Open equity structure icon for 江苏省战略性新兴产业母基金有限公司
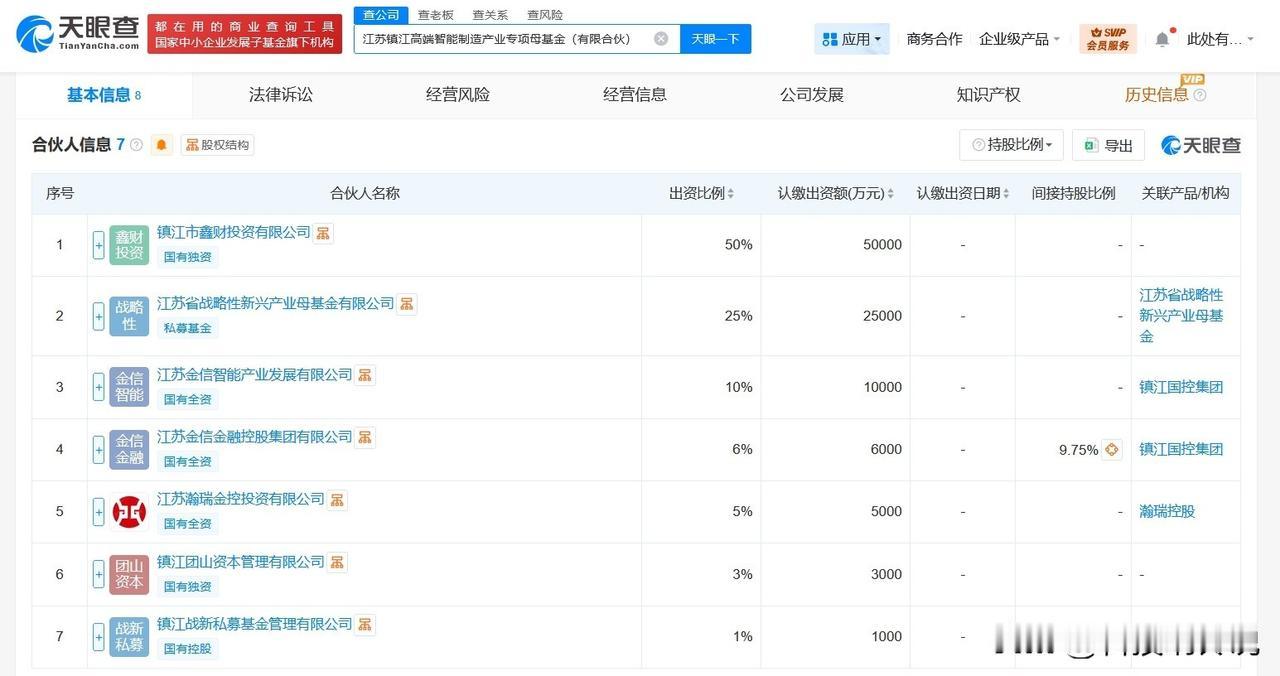This screenshot has height=676, width=1280. click(407, 304)
